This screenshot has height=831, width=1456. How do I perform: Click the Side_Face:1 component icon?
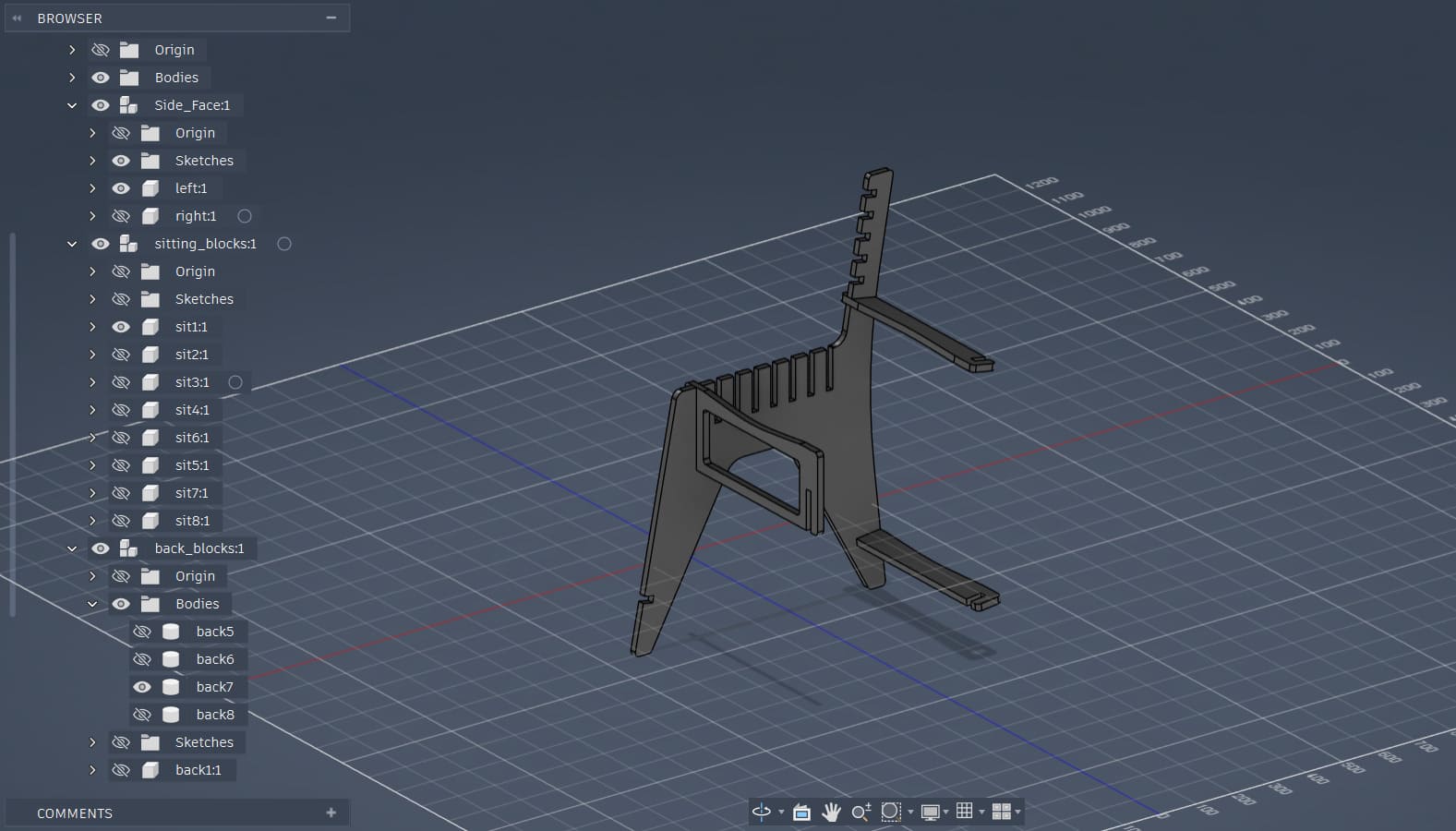pos(129,105)
